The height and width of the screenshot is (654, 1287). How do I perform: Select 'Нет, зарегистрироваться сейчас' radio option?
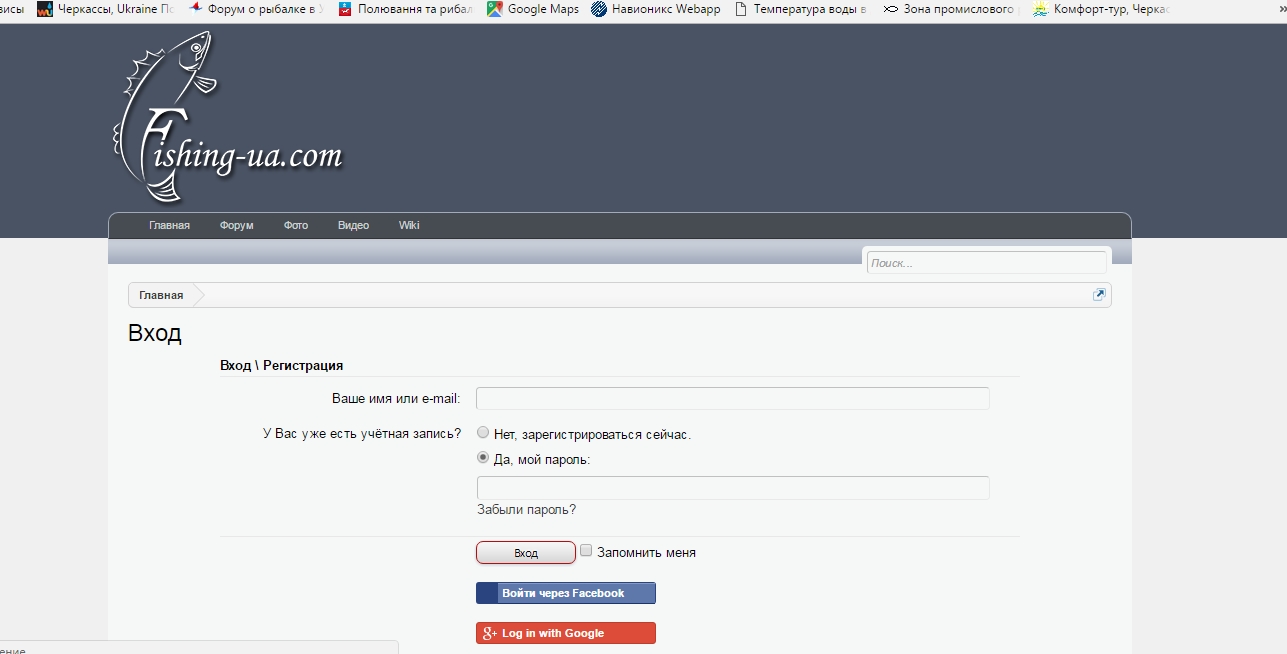(x=484, y=433)
